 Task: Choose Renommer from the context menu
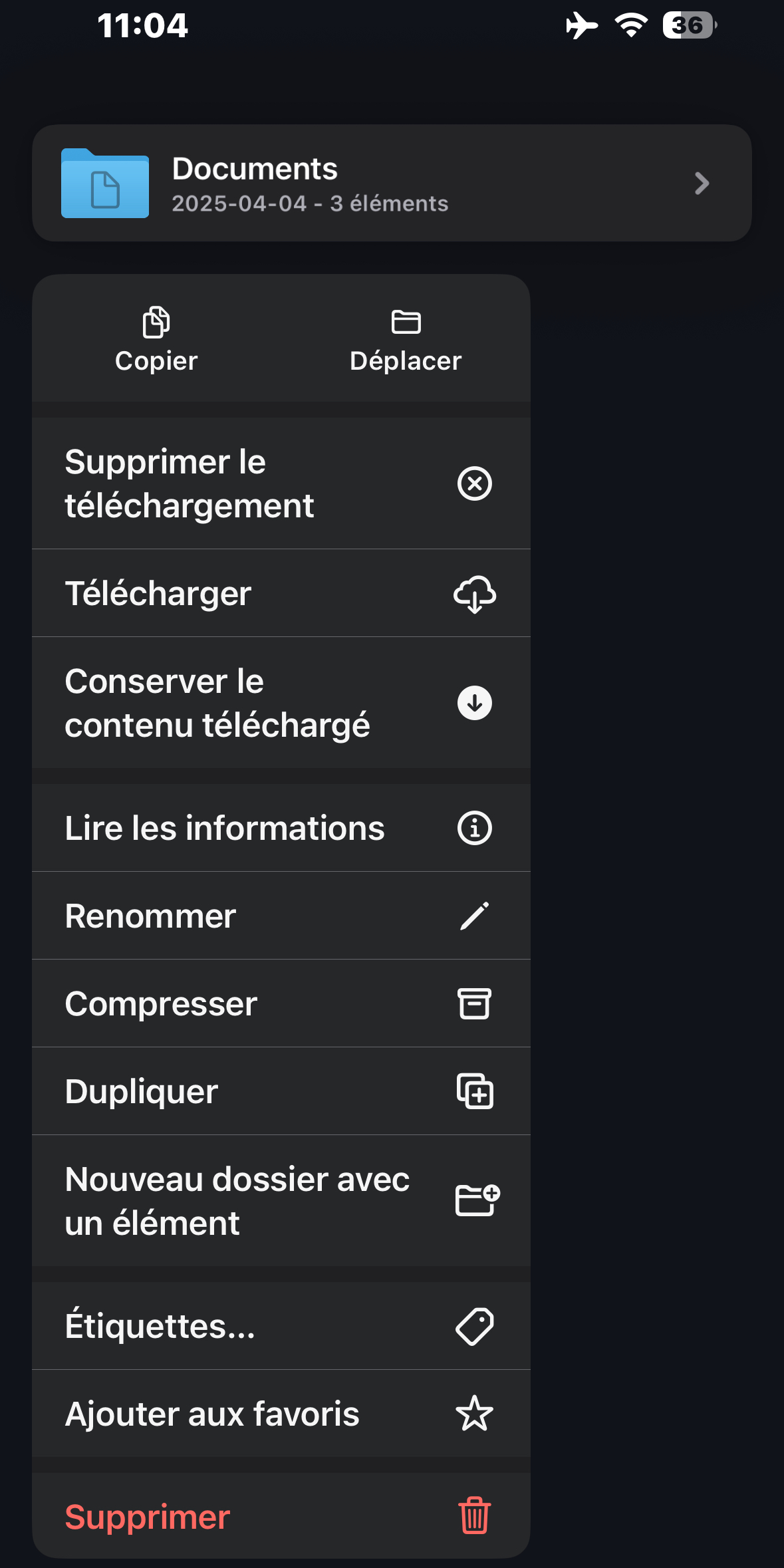click(151, 916)
